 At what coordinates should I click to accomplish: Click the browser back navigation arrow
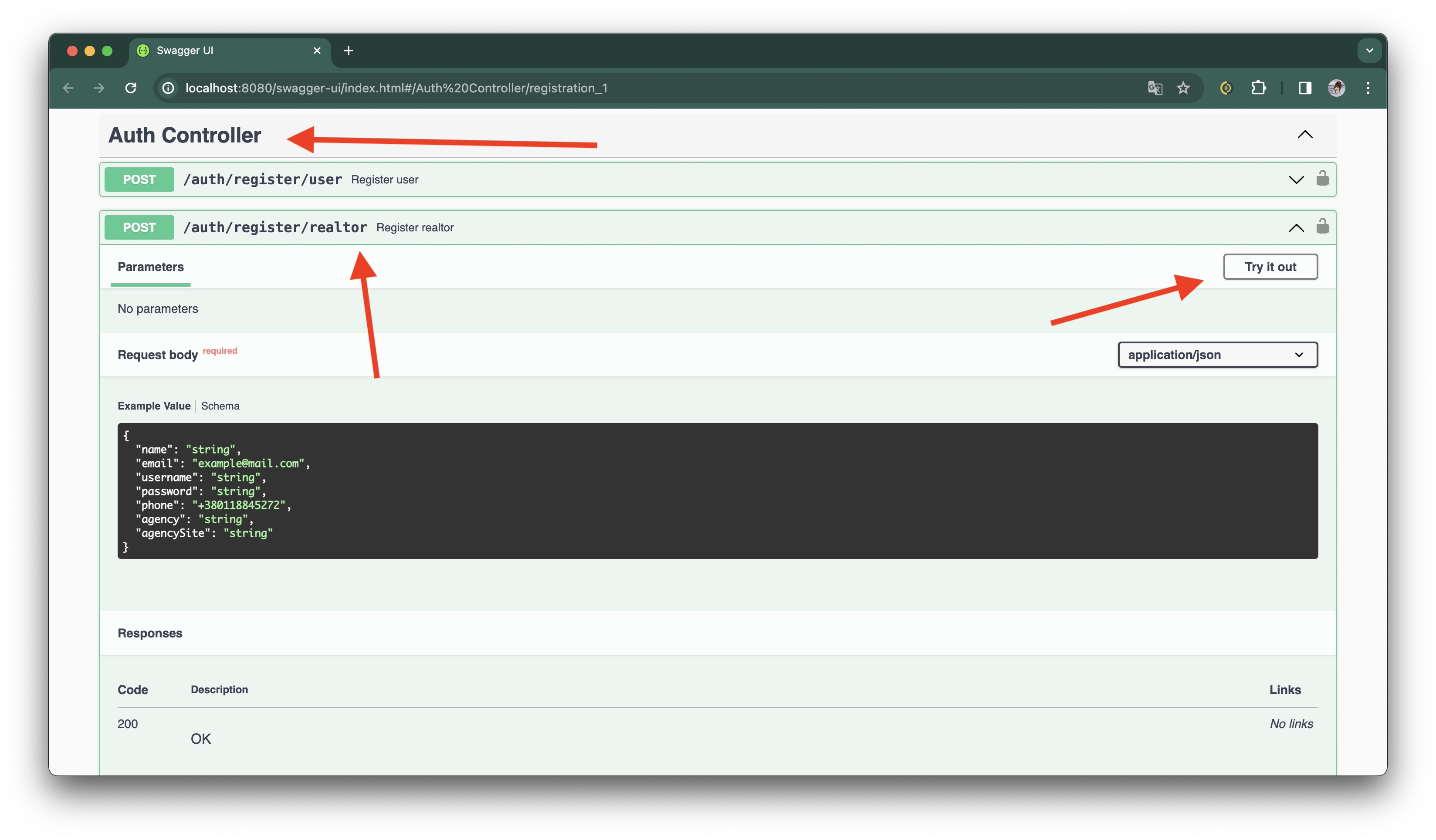pyautogui.click(x=67, y=88)
